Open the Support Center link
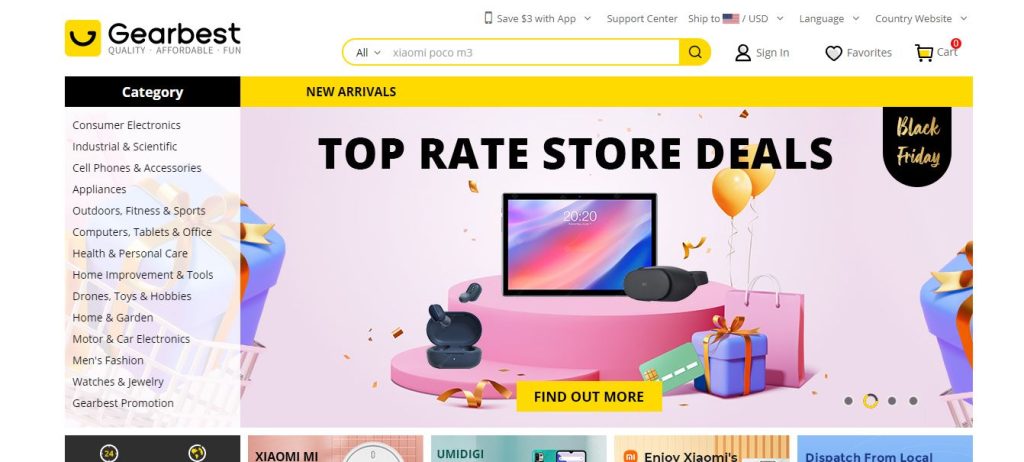The height and width of the screenshot is (462, 1024). [x=642, y=18]
